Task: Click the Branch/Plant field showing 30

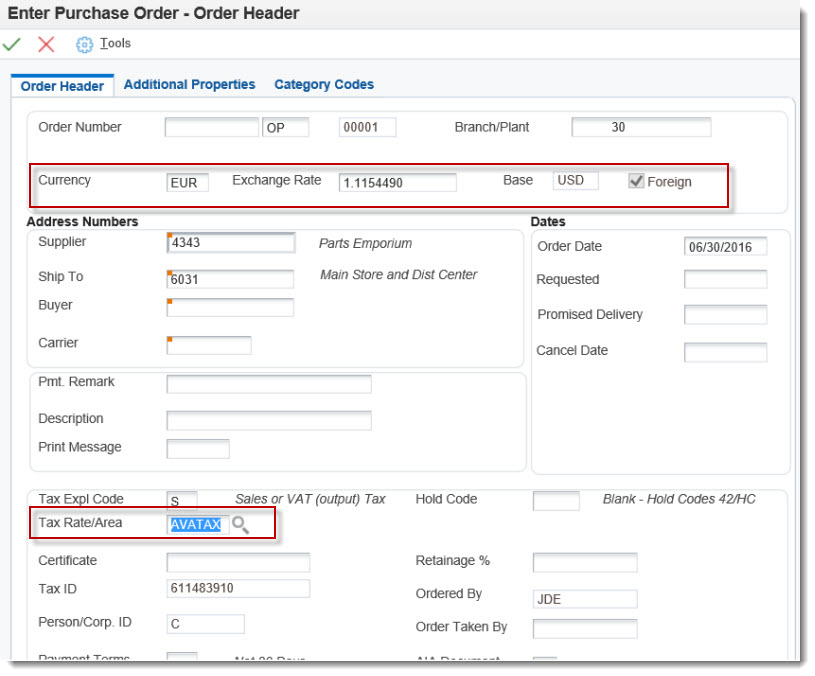Action: [x=641, y=127]
